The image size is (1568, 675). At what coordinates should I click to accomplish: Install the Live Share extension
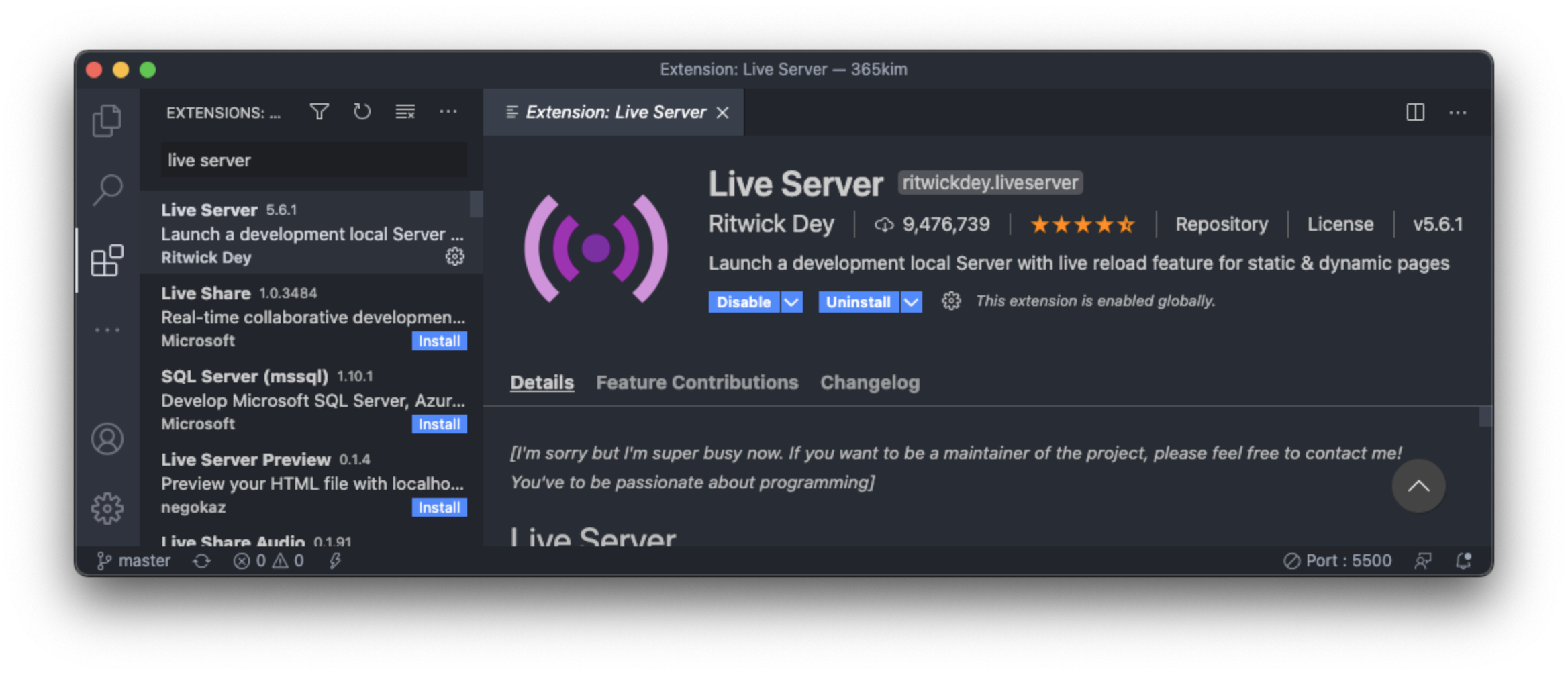[x=440, y=341]
